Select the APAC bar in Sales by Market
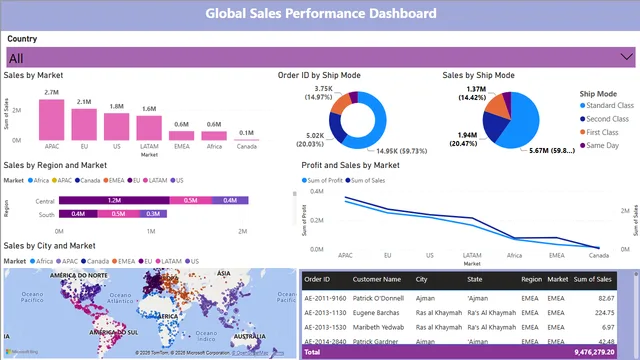 pos(51,120)
